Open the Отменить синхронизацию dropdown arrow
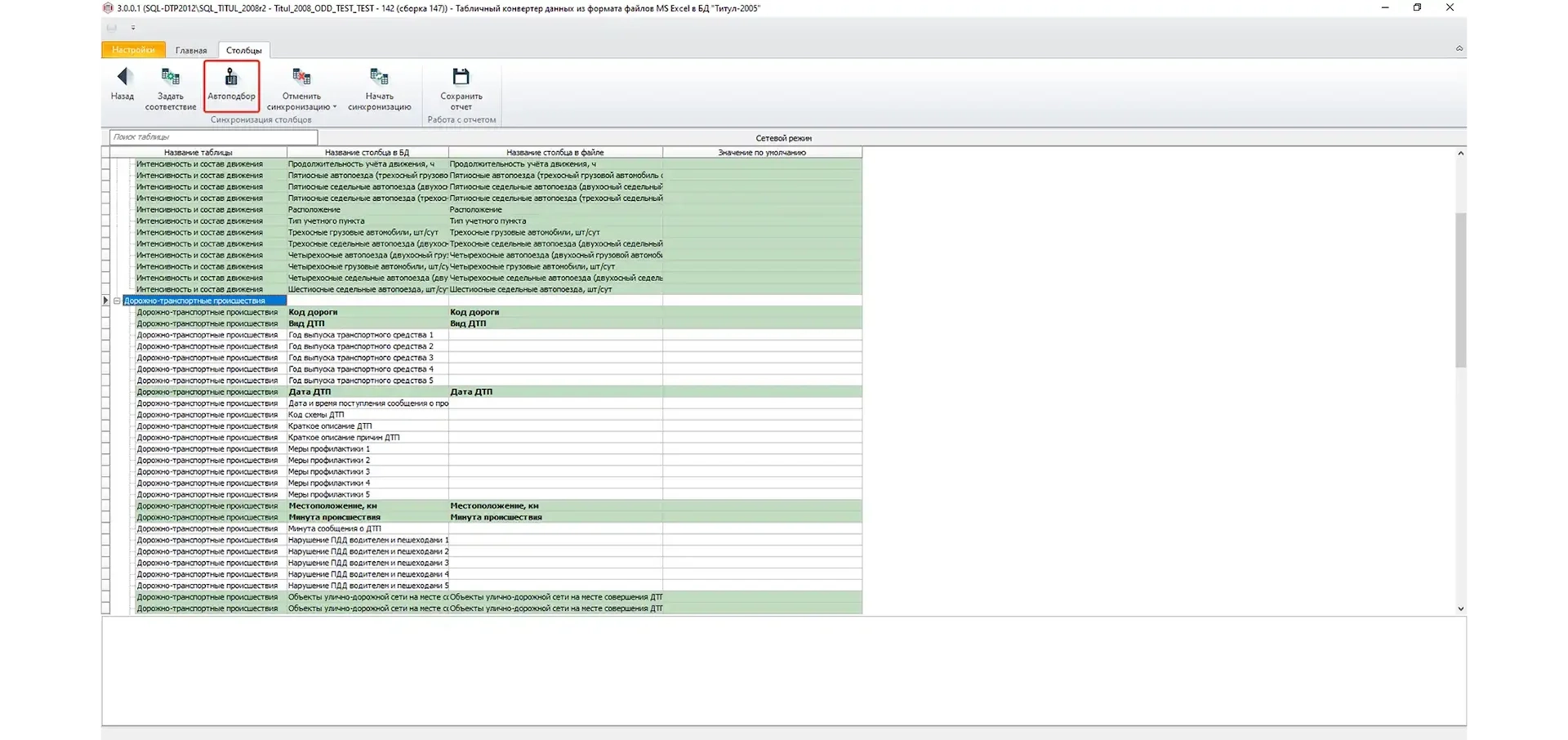 (335, 107)
